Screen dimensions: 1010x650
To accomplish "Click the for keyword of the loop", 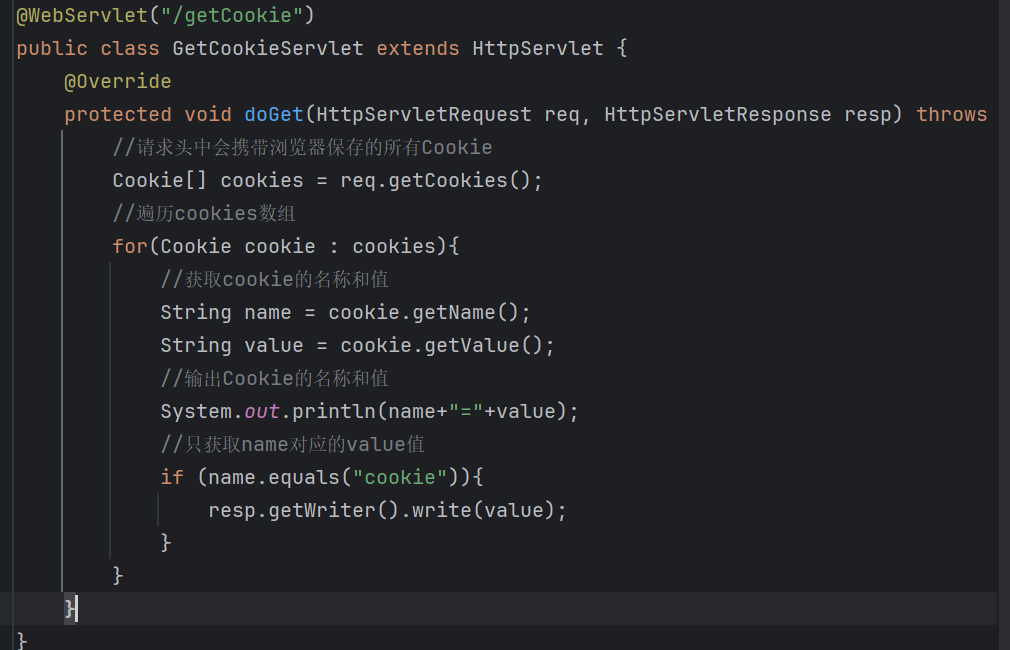I will (130, 246).
